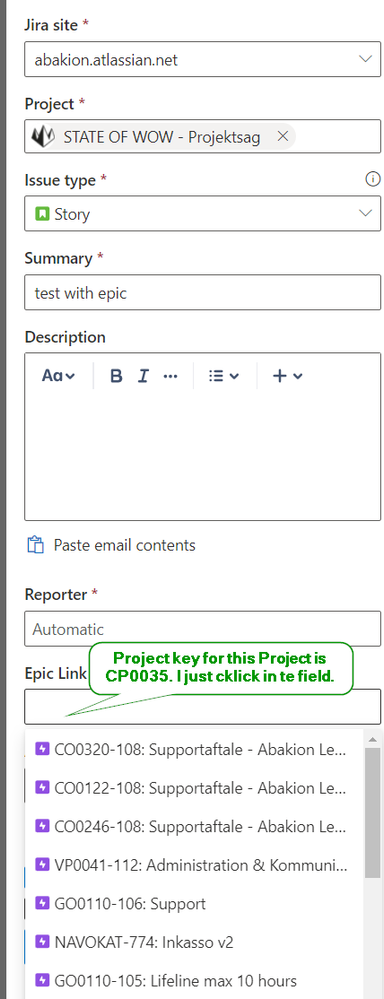Open the insert plus menu
The height and width of the screenshot is (999, 384).
(x=287, y=376)
